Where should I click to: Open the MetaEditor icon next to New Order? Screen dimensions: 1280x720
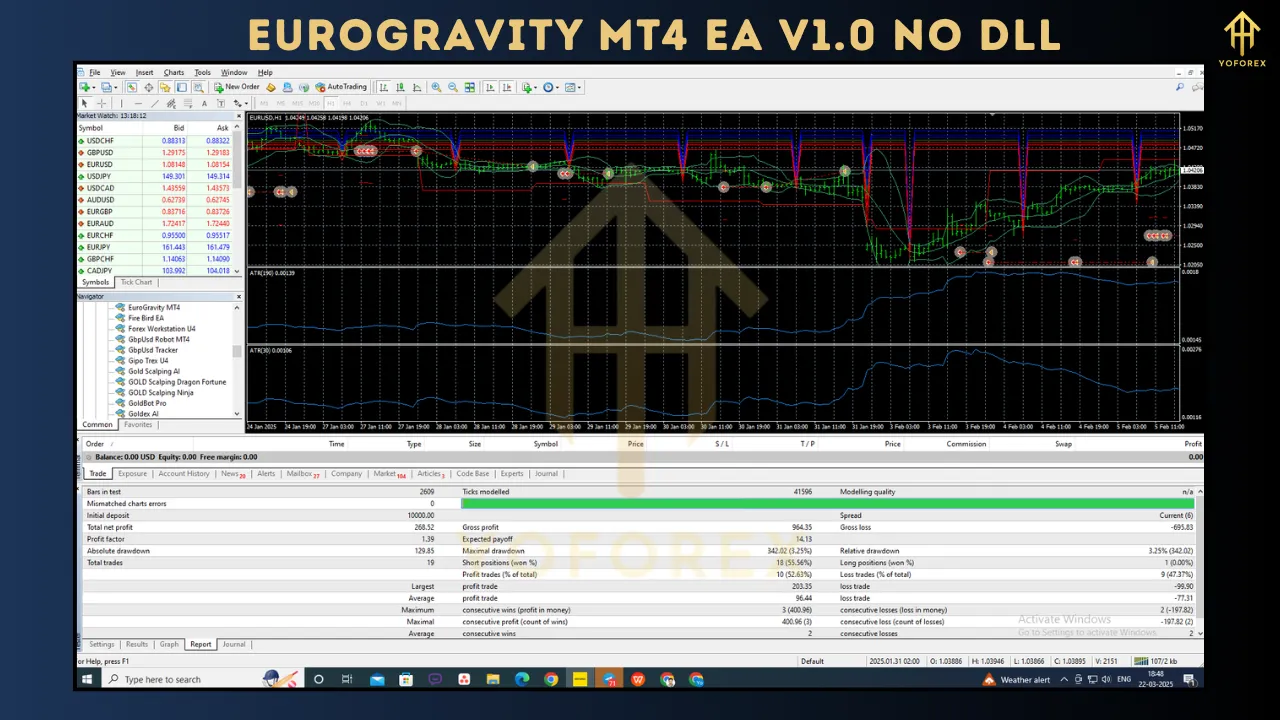point(271,87)
